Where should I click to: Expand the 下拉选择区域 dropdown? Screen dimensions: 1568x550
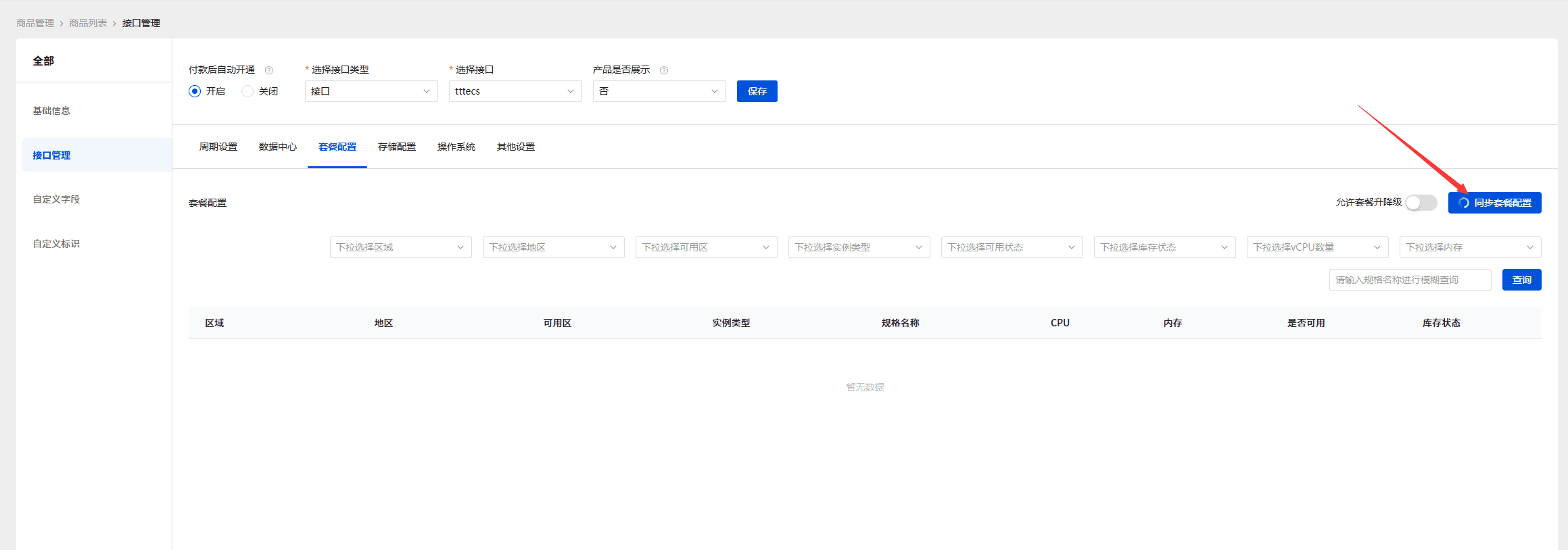(x=401, y=247)
